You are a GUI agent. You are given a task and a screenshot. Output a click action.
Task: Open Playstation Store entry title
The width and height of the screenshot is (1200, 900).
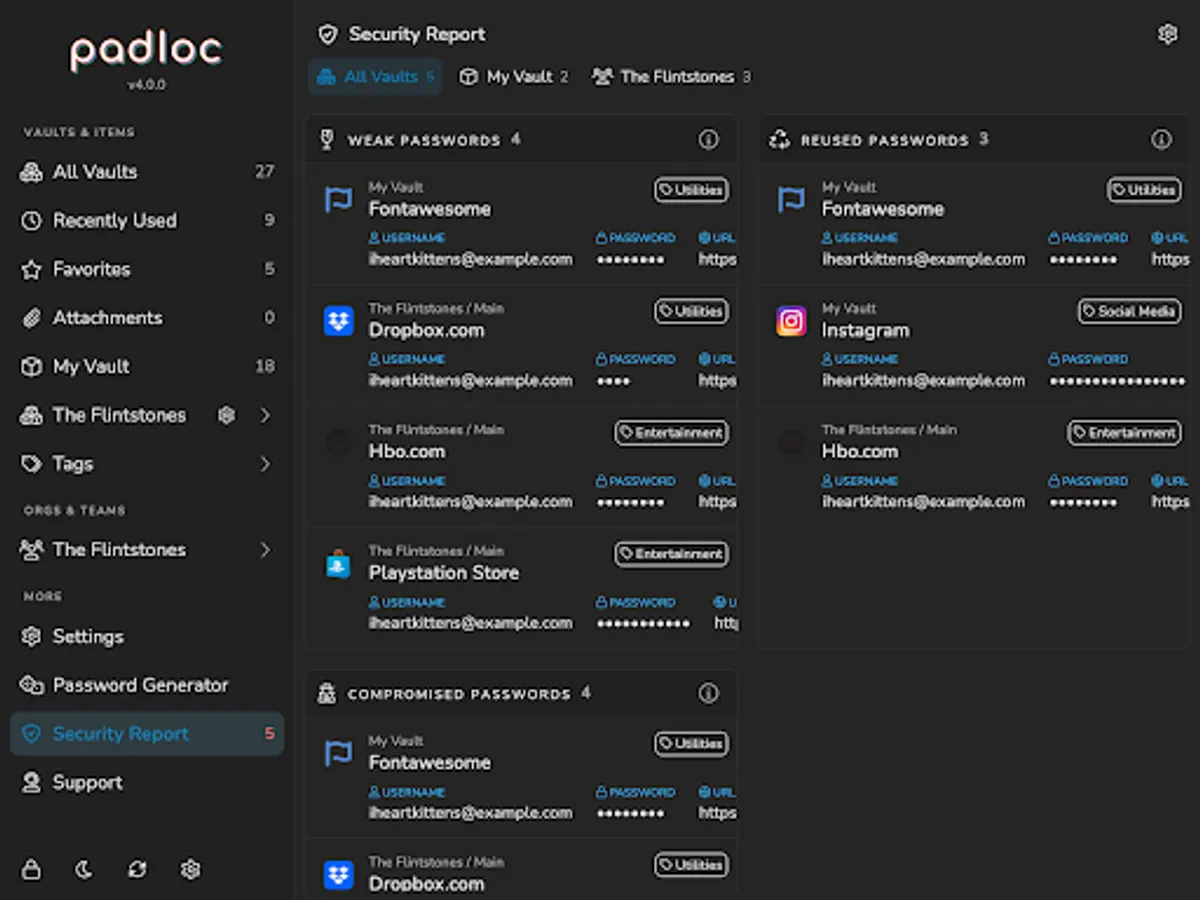443,573
